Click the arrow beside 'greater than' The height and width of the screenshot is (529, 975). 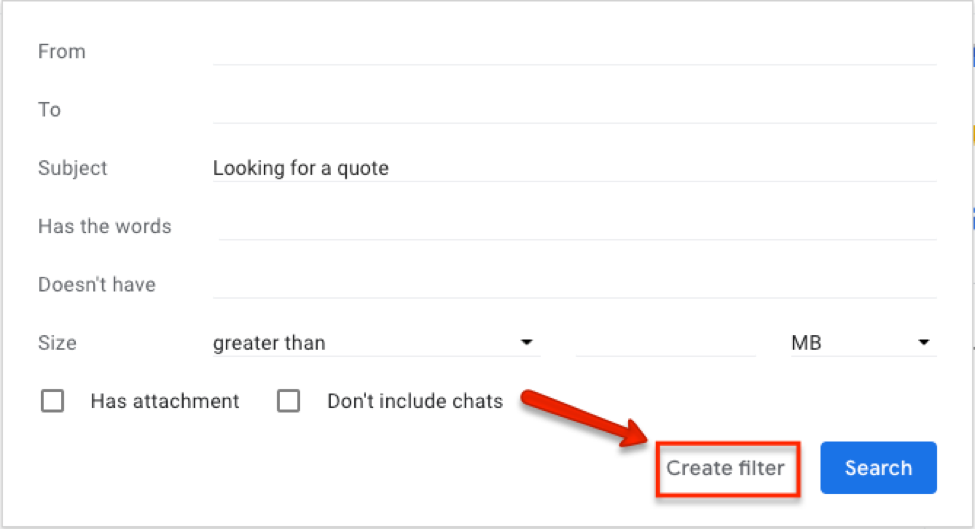[x=526, y=343]
